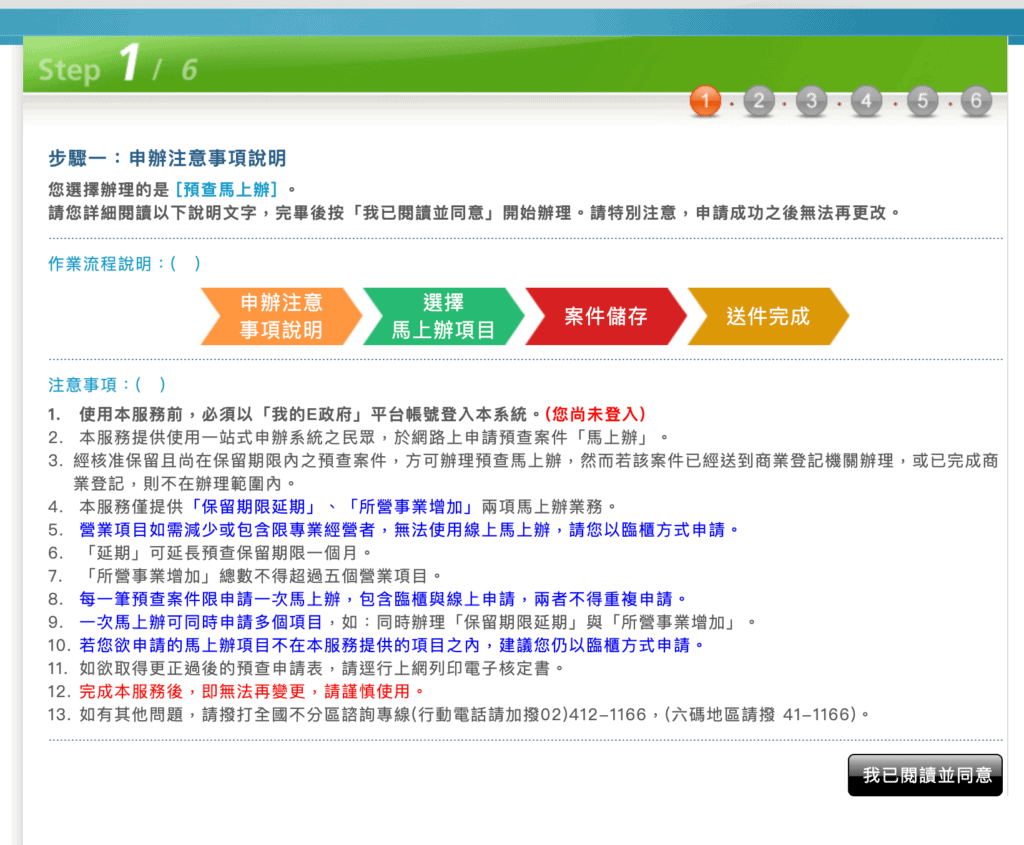Click the 我已閱讀並同意 button
Image resolution: width=1024 pixels, height=845 pixels.
[925, 775]
